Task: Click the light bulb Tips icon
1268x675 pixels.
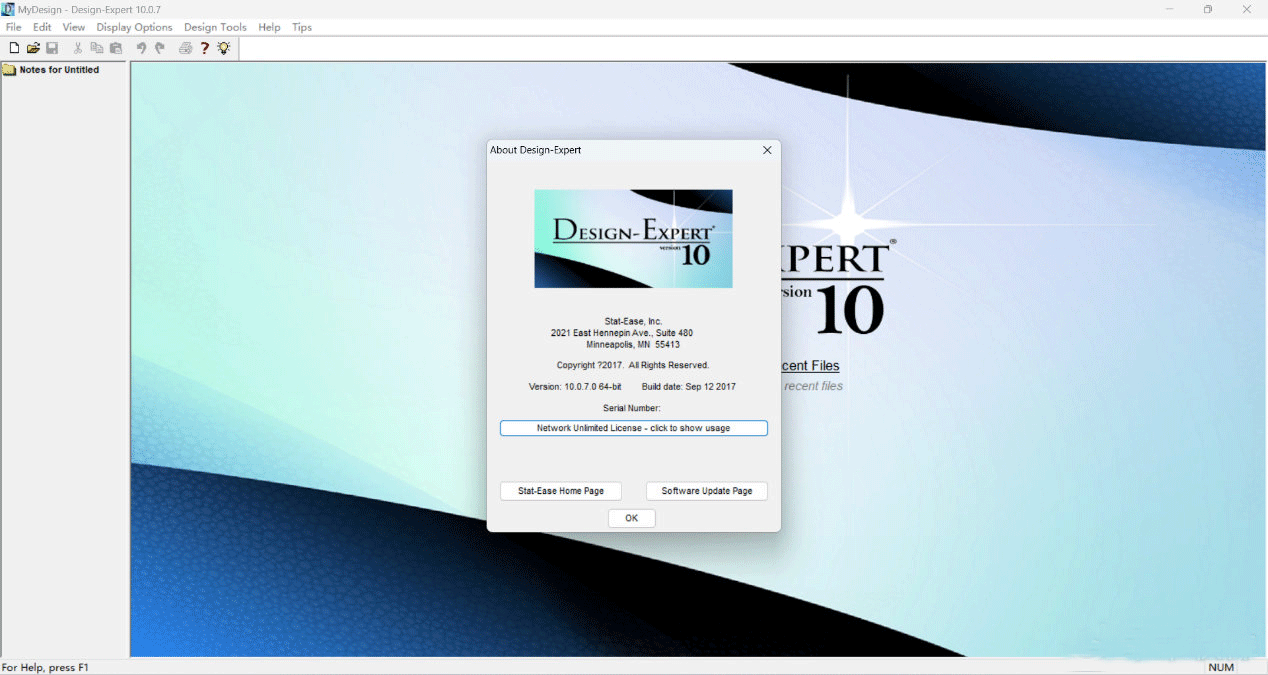Action: [x=224, y=48]
